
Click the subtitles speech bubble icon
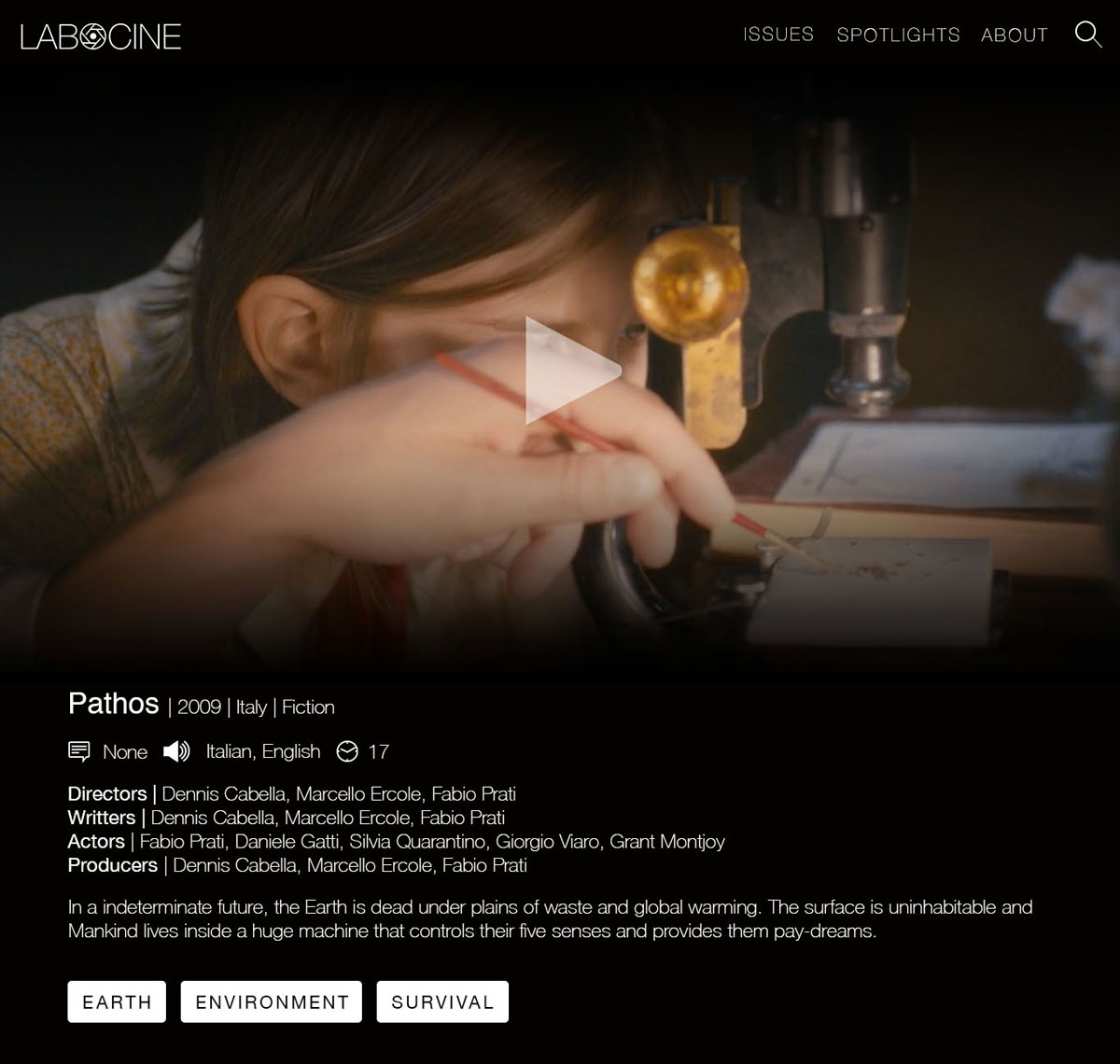pos(79,751)
